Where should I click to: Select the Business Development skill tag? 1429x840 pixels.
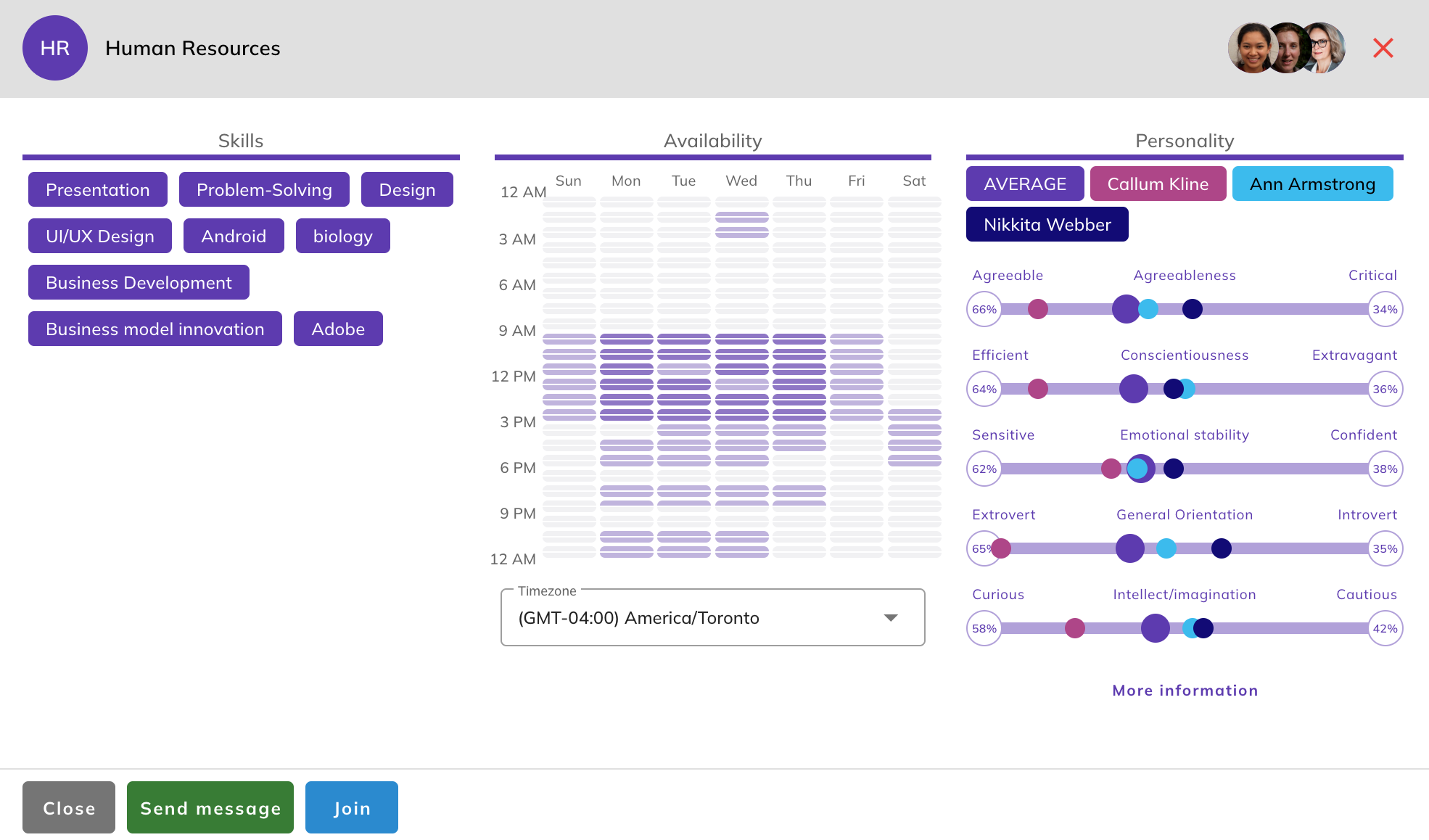[x=139, y=283]
